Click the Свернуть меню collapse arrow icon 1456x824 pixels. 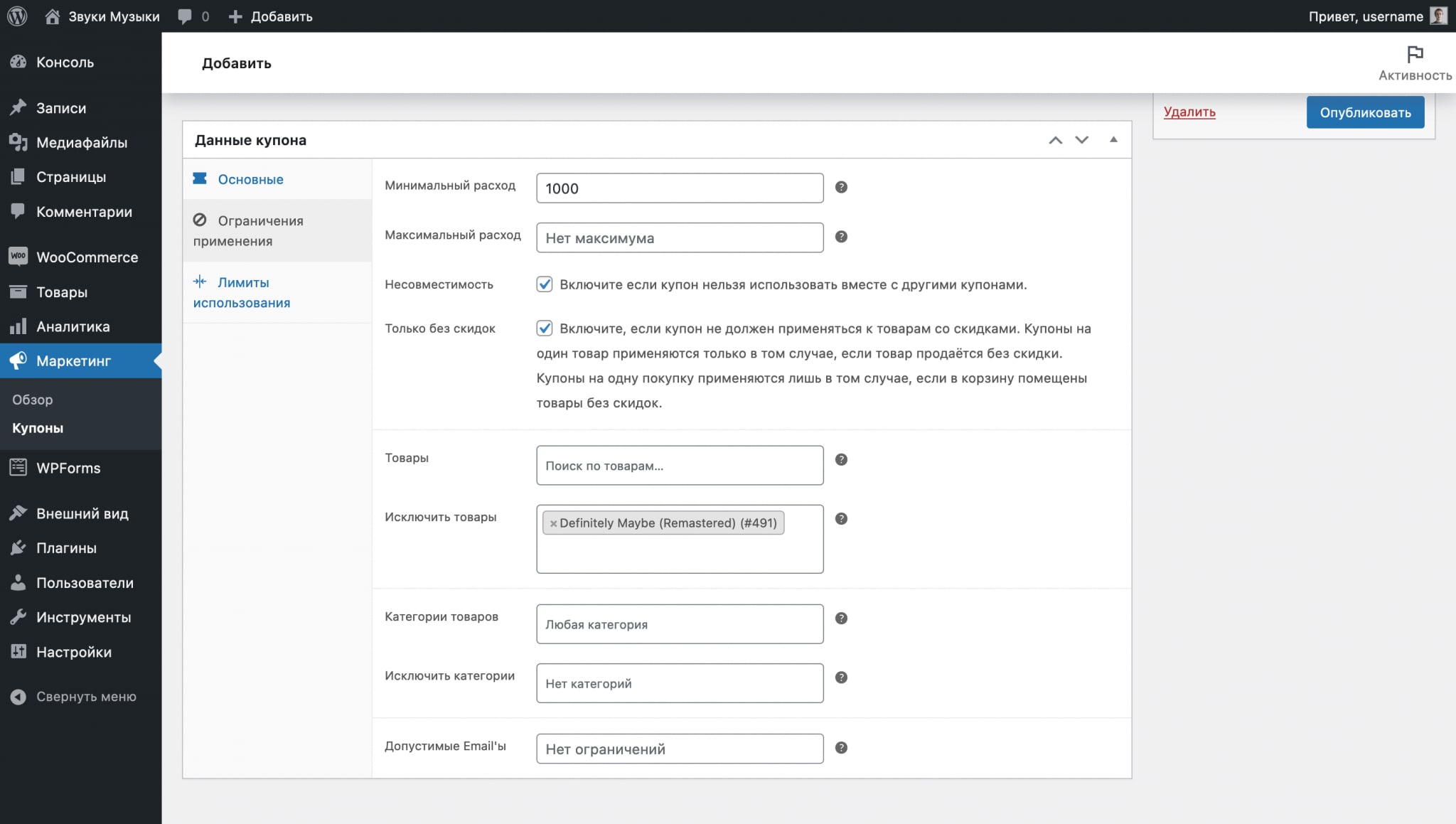tap(18, 697)
